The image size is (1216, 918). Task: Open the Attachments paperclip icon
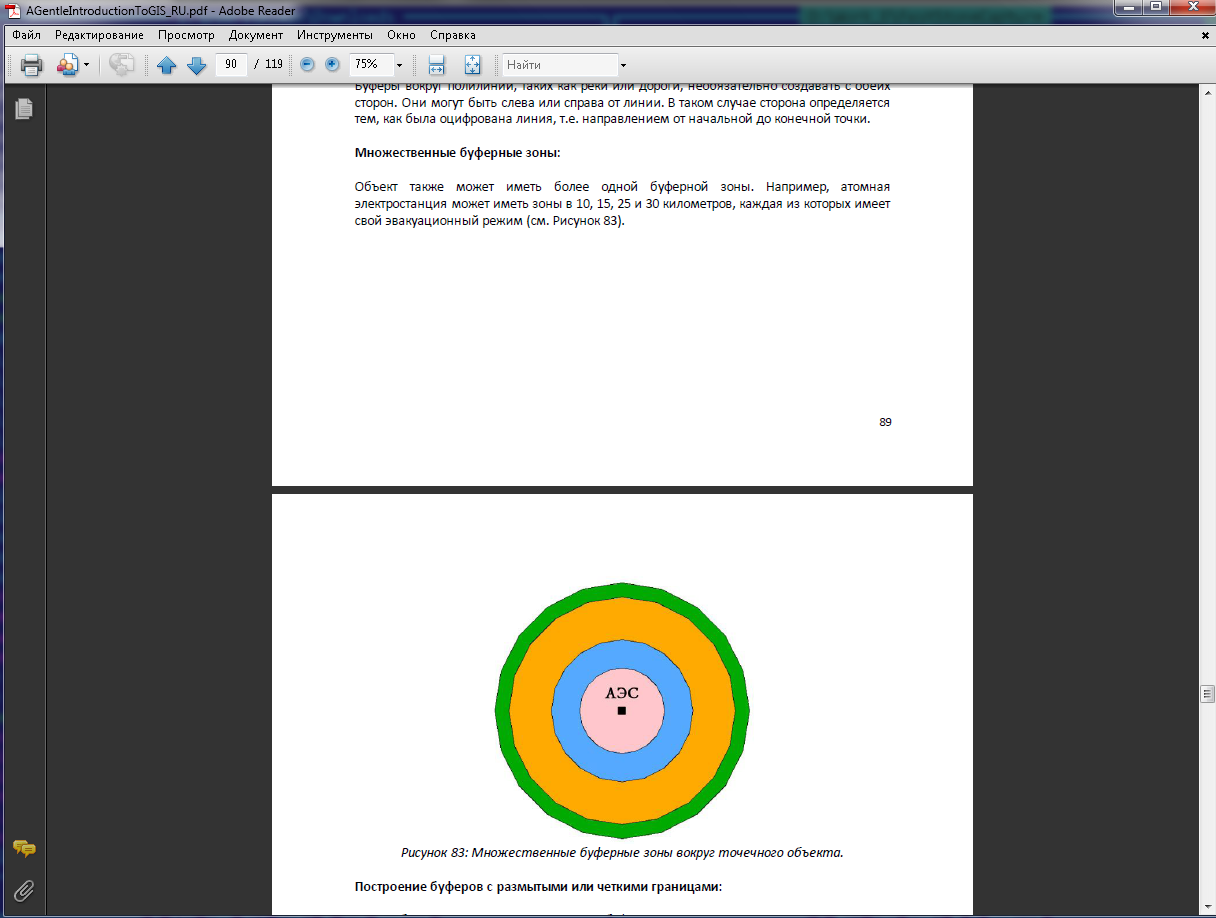[x=24, y=889]
